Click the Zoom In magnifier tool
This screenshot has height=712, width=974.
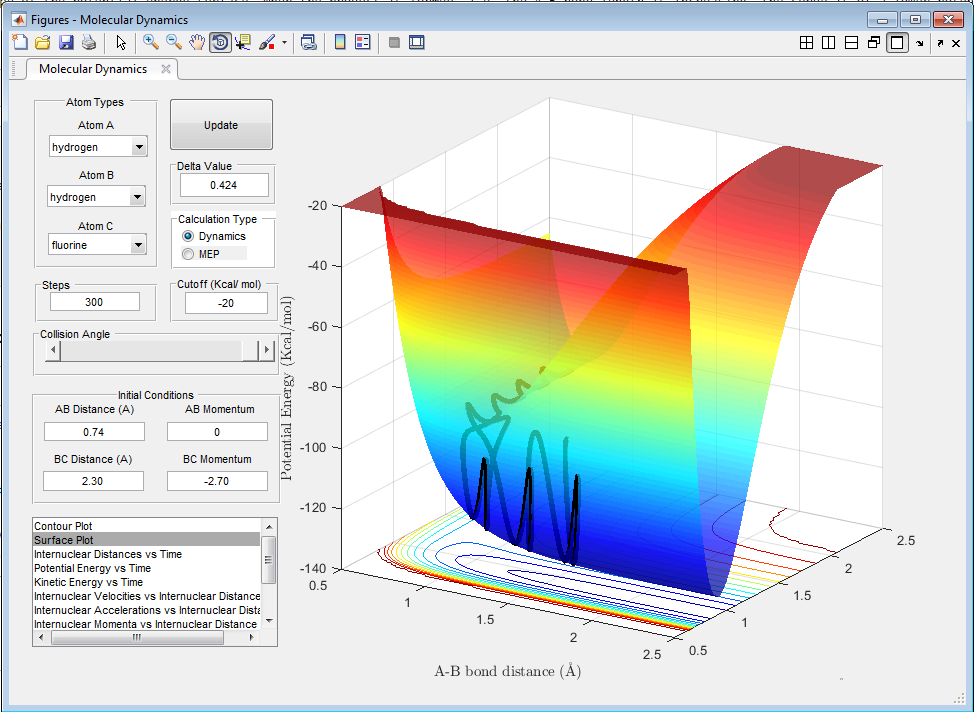click(x=151, y=42)
